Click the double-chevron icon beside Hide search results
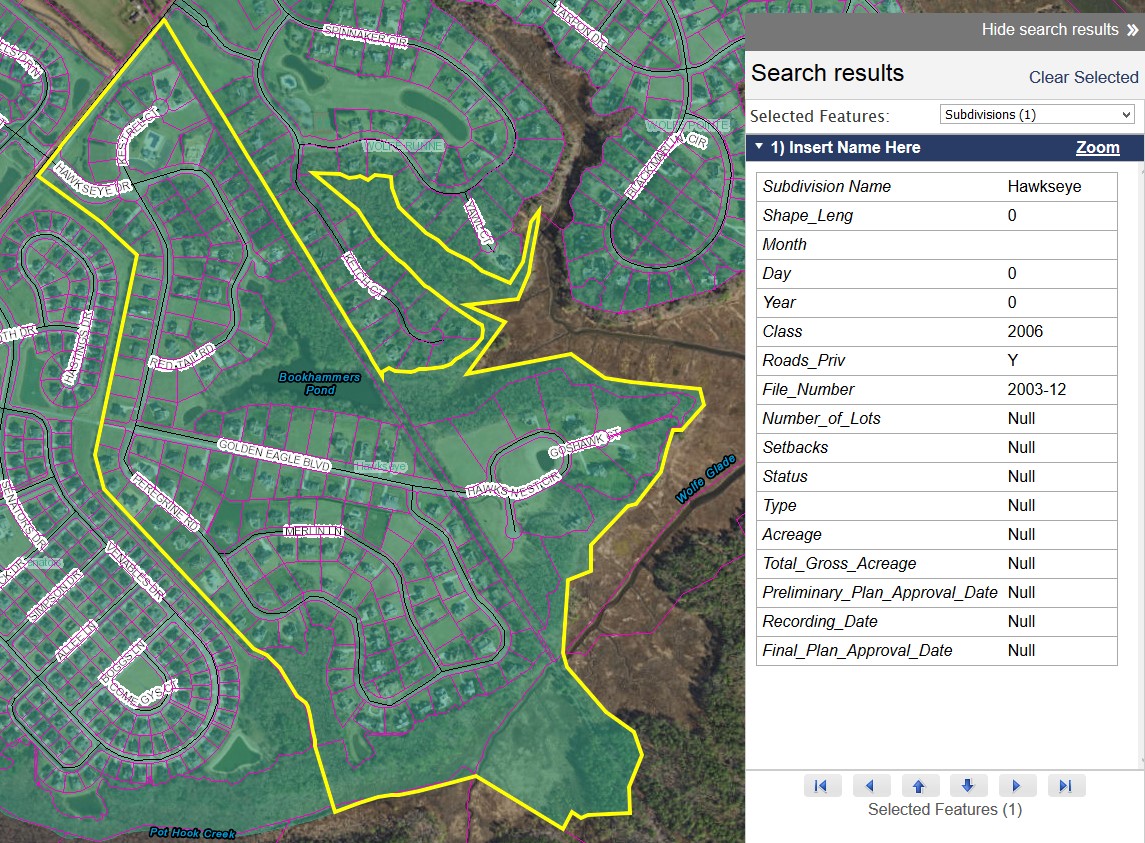Viewport: 1145px width, 843px height. coord(1134,29)
